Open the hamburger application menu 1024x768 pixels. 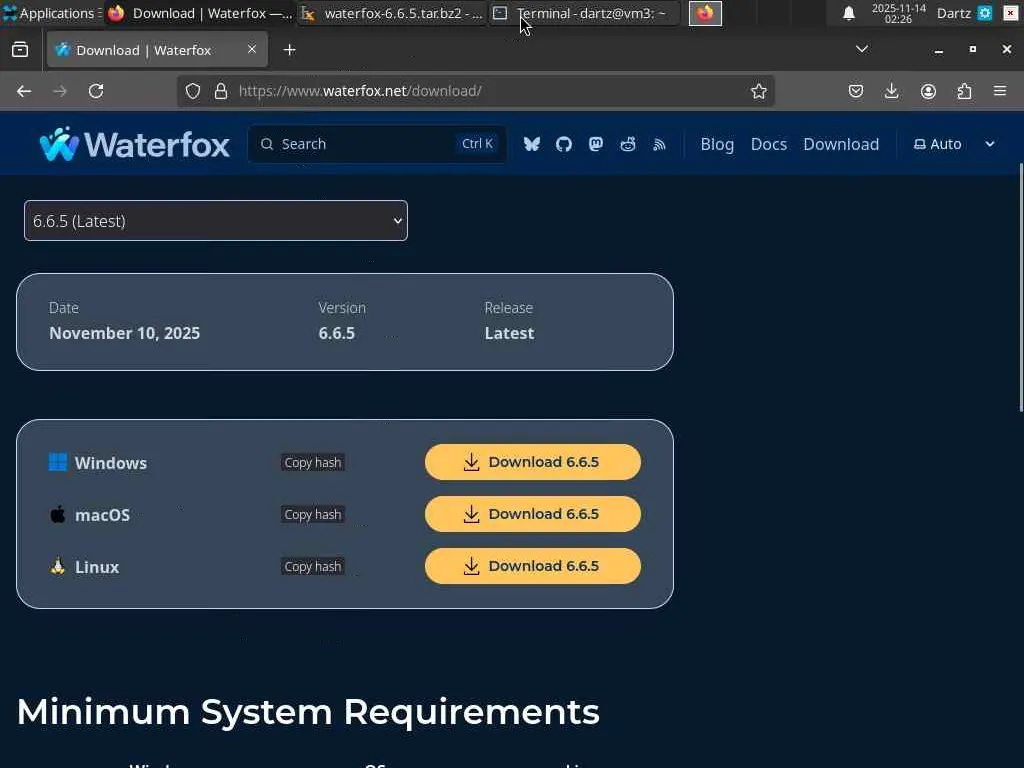1000,91
